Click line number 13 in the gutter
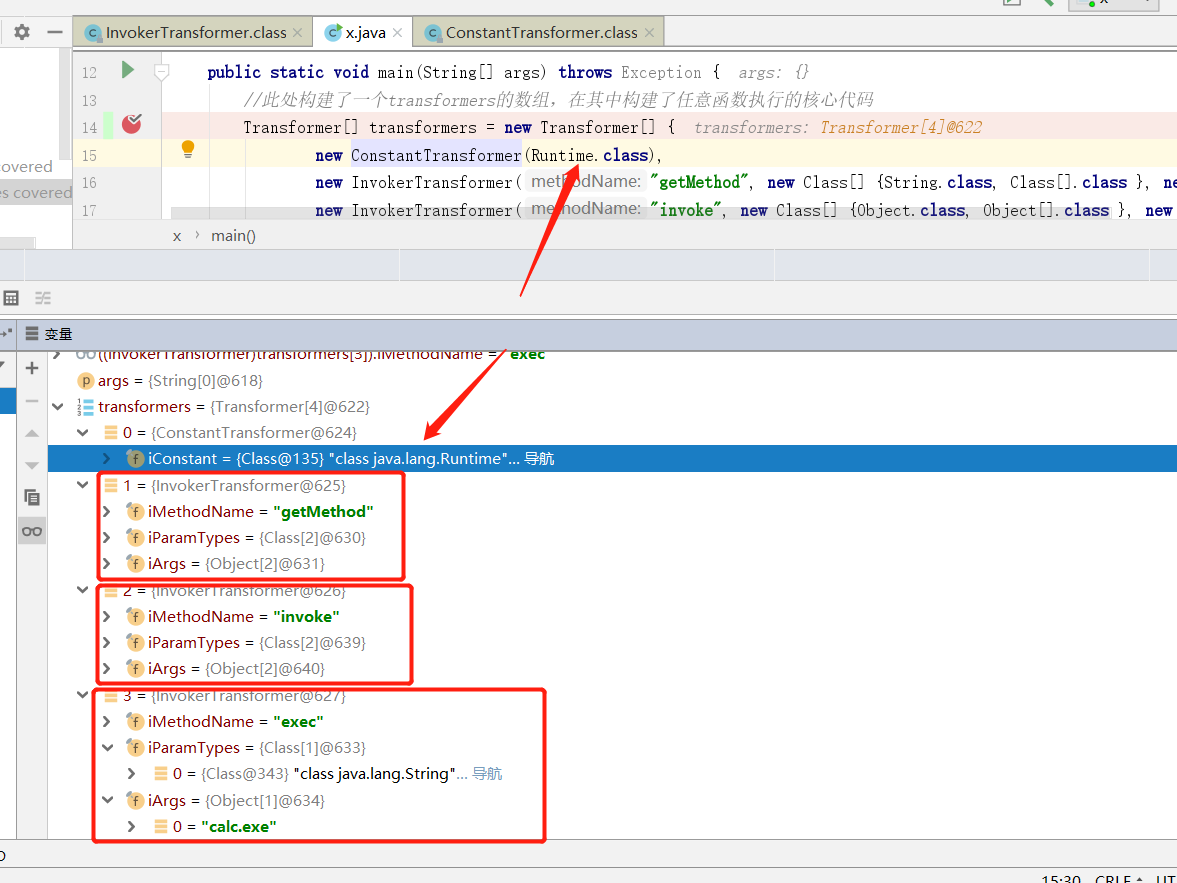The height and width of the screenshot is (883, 1177). pos(89,101)
